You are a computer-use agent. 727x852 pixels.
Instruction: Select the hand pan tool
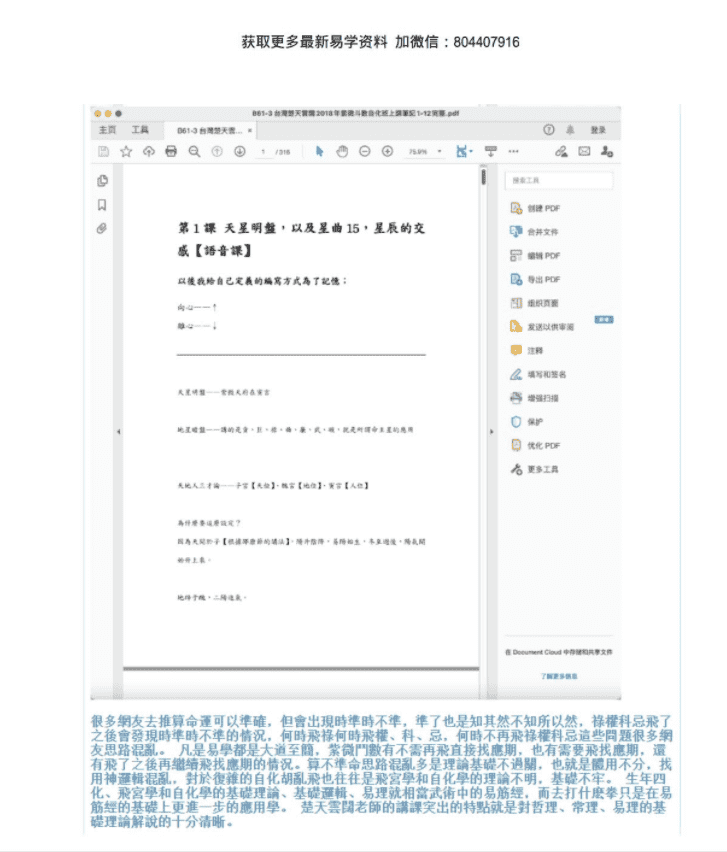tap(341, 151)
